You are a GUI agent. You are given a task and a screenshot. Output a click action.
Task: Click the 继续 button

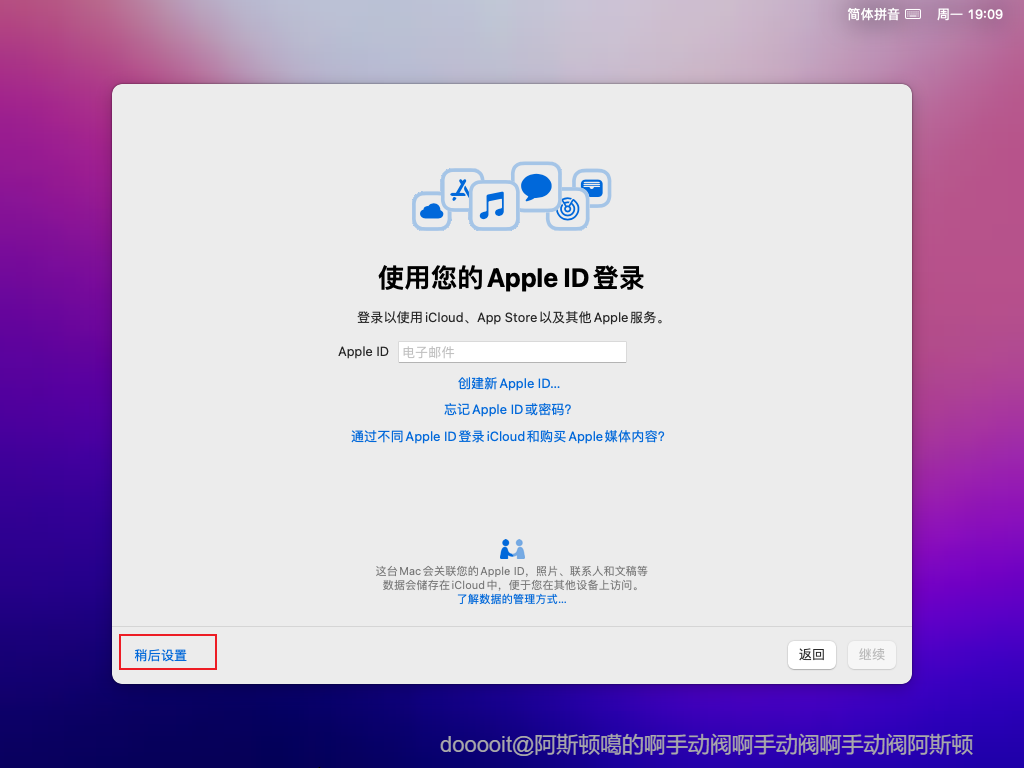[871, 654]
